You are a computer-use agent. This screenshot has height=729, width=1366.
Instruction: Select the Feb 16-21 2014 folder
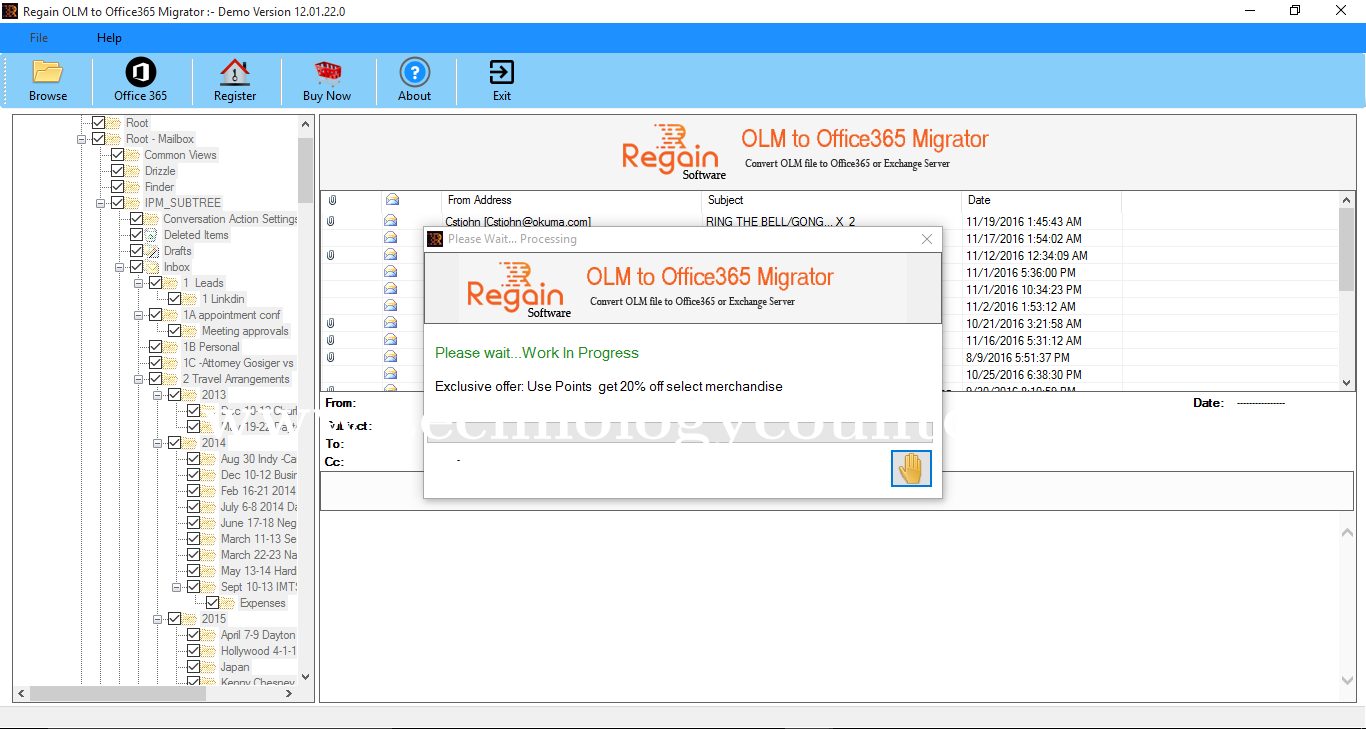coord(258,491)
